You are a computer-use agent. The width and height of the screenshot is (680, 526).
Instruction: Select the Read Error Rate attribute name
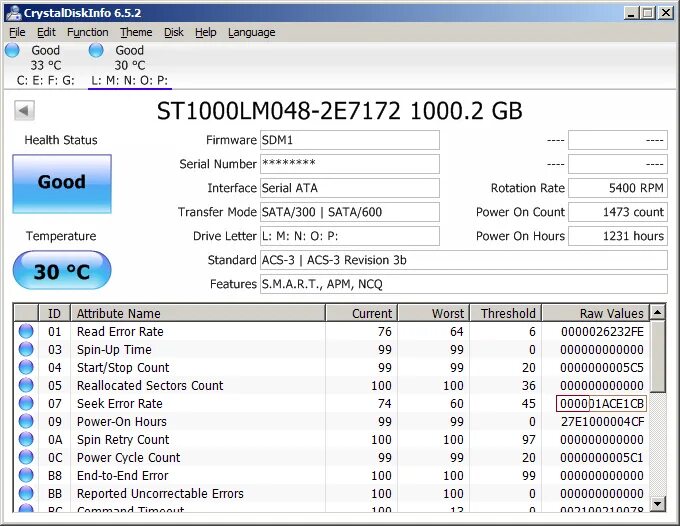tap(120, 331)
